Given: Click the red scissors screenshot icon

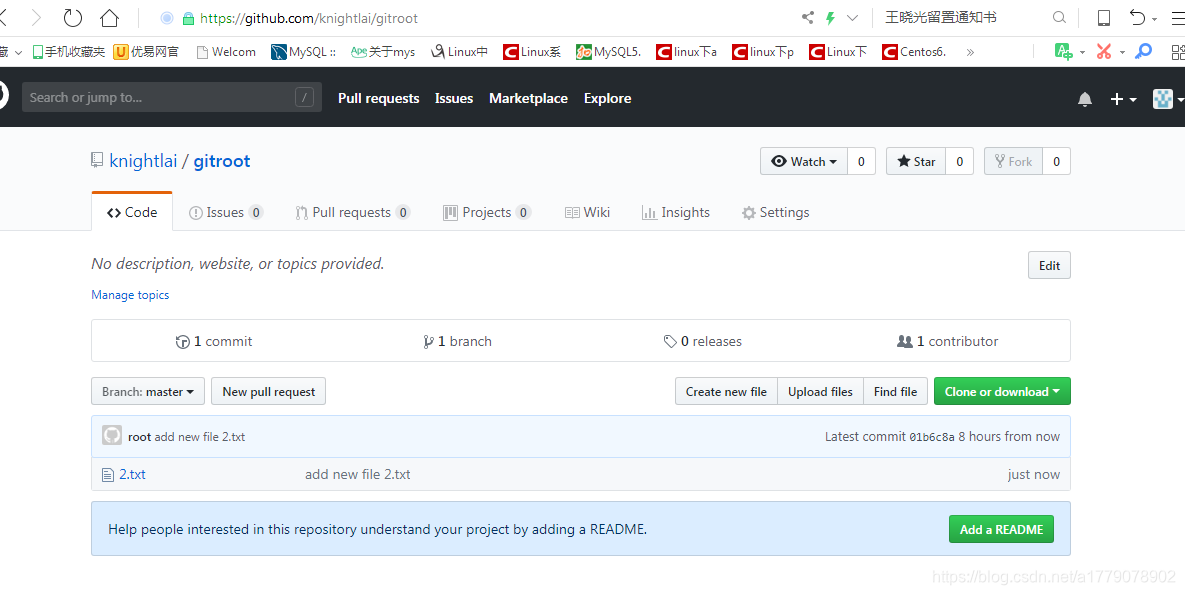Looking at the screenshot, I should click(1104, 51).
